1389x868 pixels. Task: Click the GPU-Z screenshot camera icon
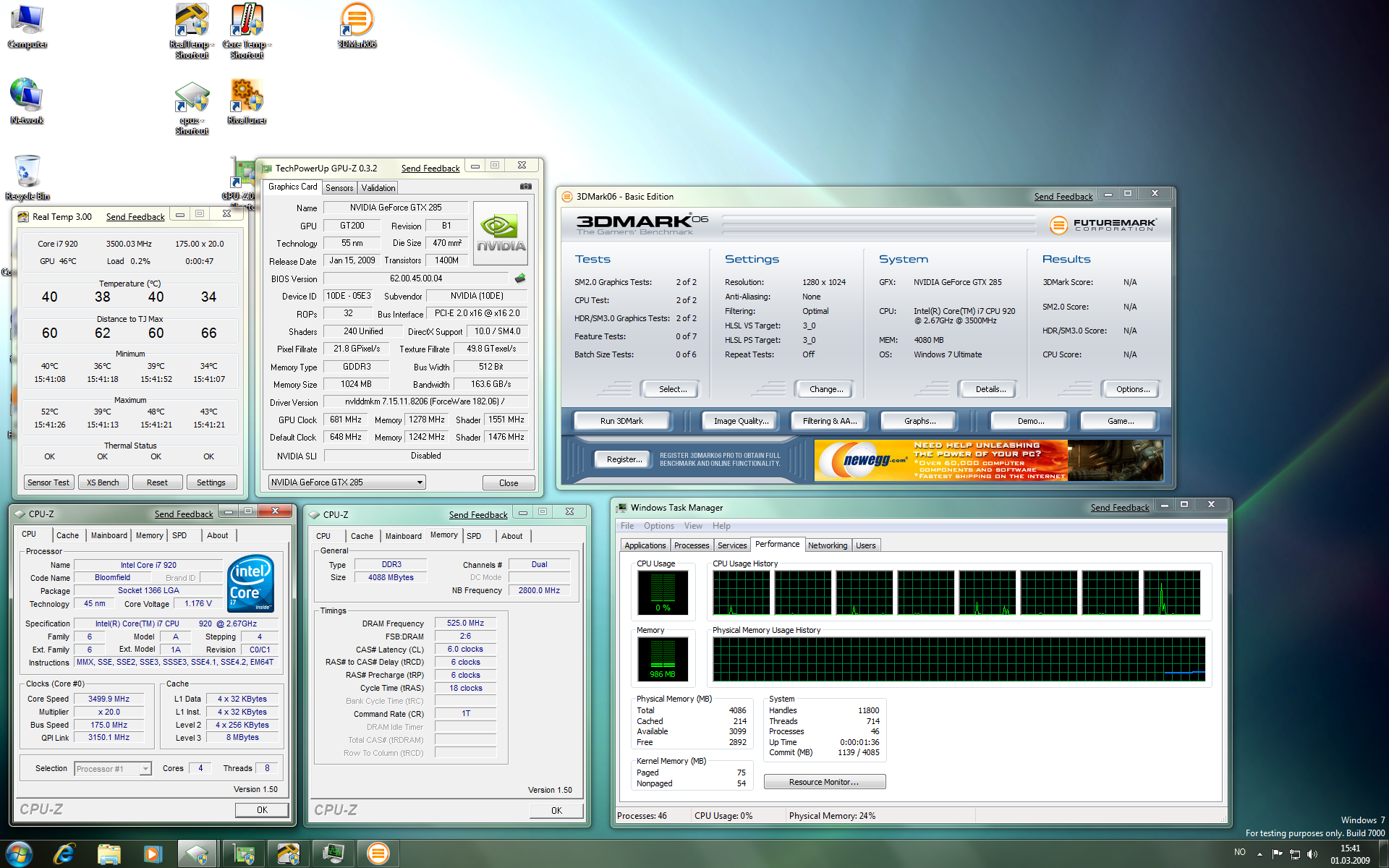pyautogui.click(x=526, y=187)
